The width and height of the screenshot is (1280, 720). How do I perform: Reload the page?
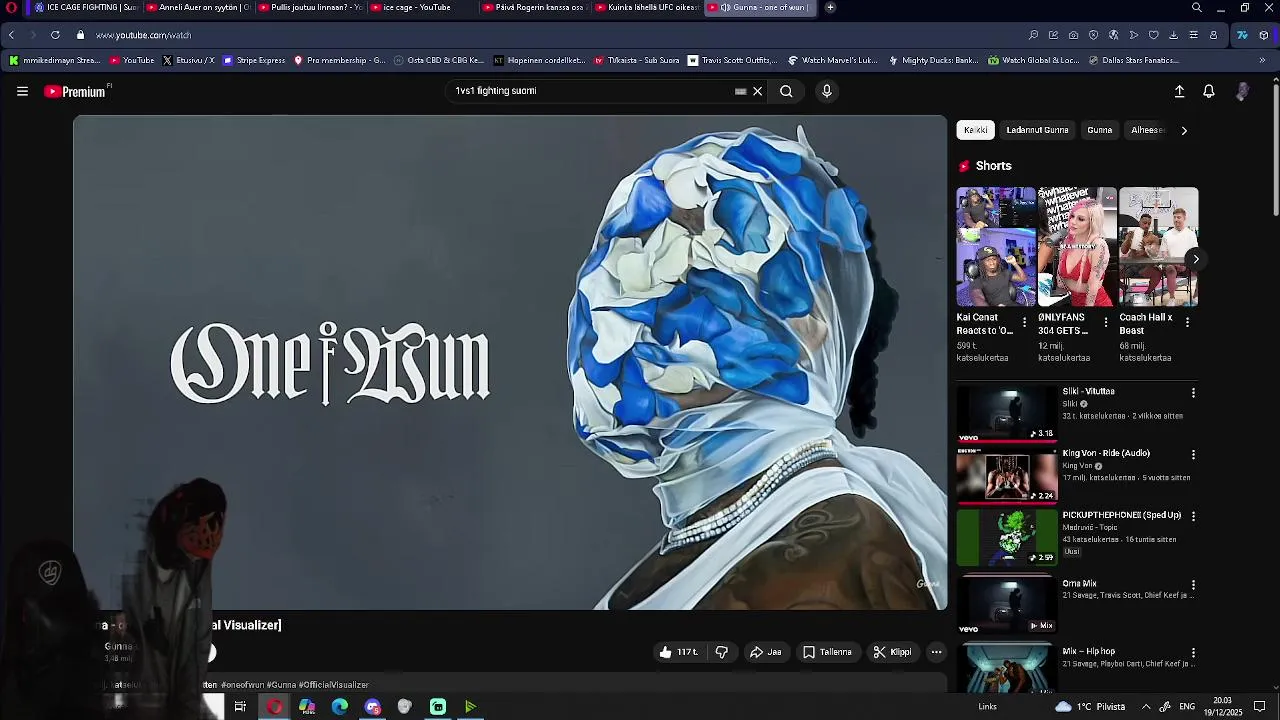click(x=55, y=35)
